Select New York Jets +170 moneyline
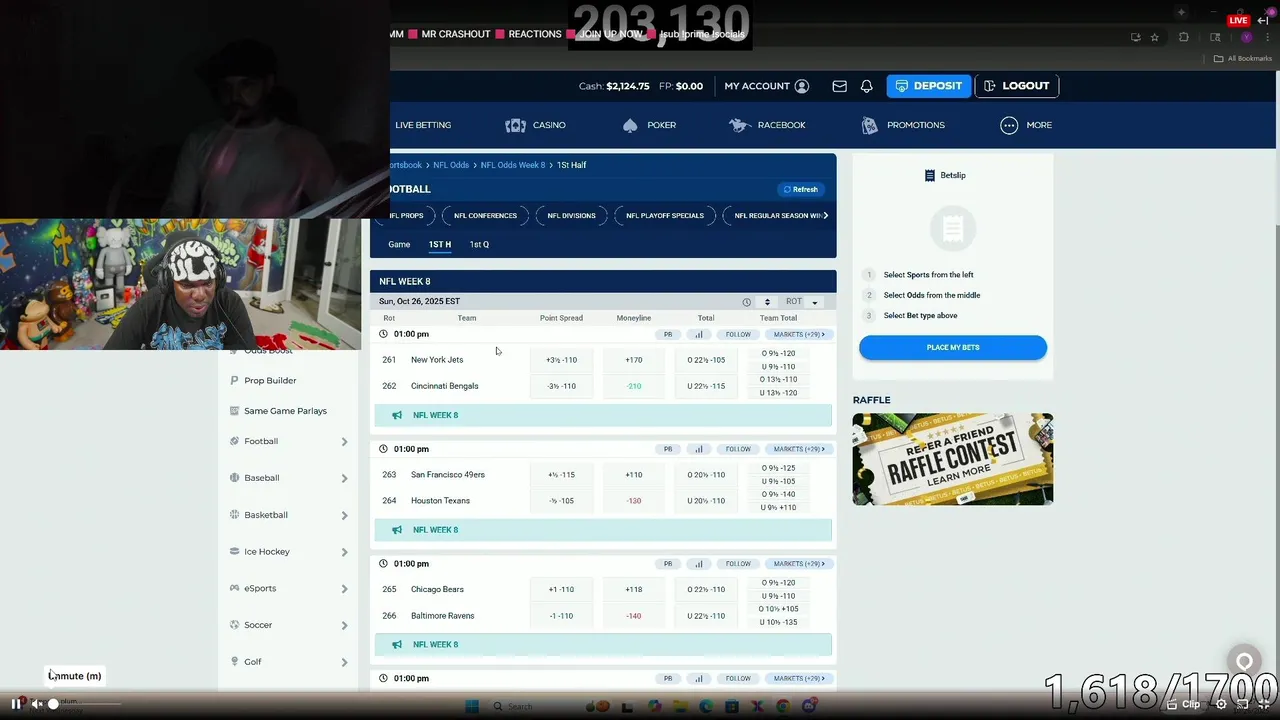This screenshot has height=720, width=1280. pyautogui.click(x=634, y=360)
